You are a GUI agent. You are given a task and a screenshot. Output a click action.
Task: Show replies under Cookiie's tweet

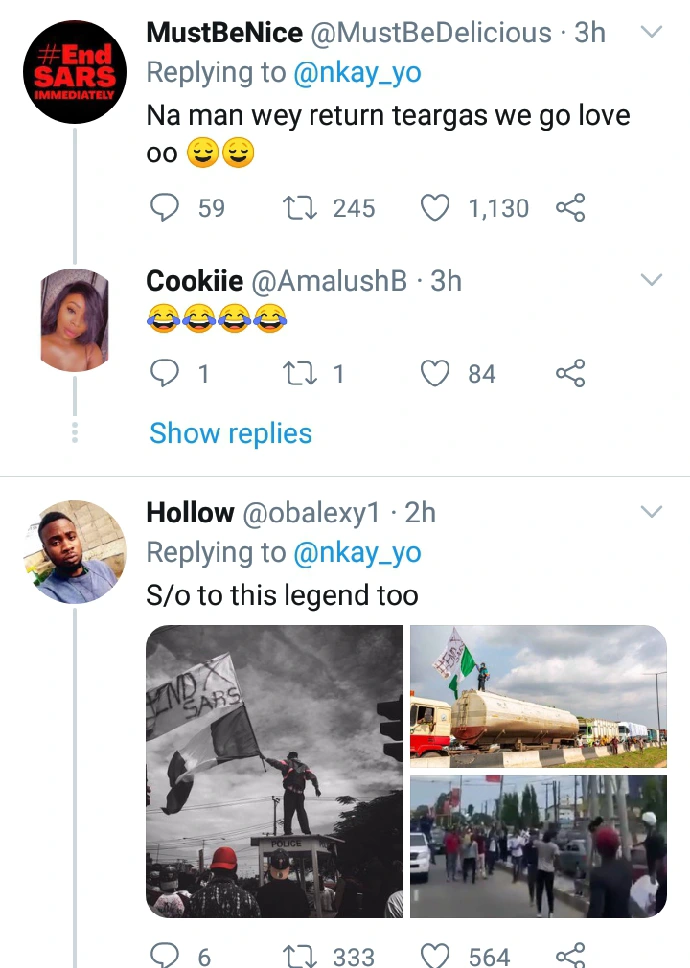click(x=230, y=433)
